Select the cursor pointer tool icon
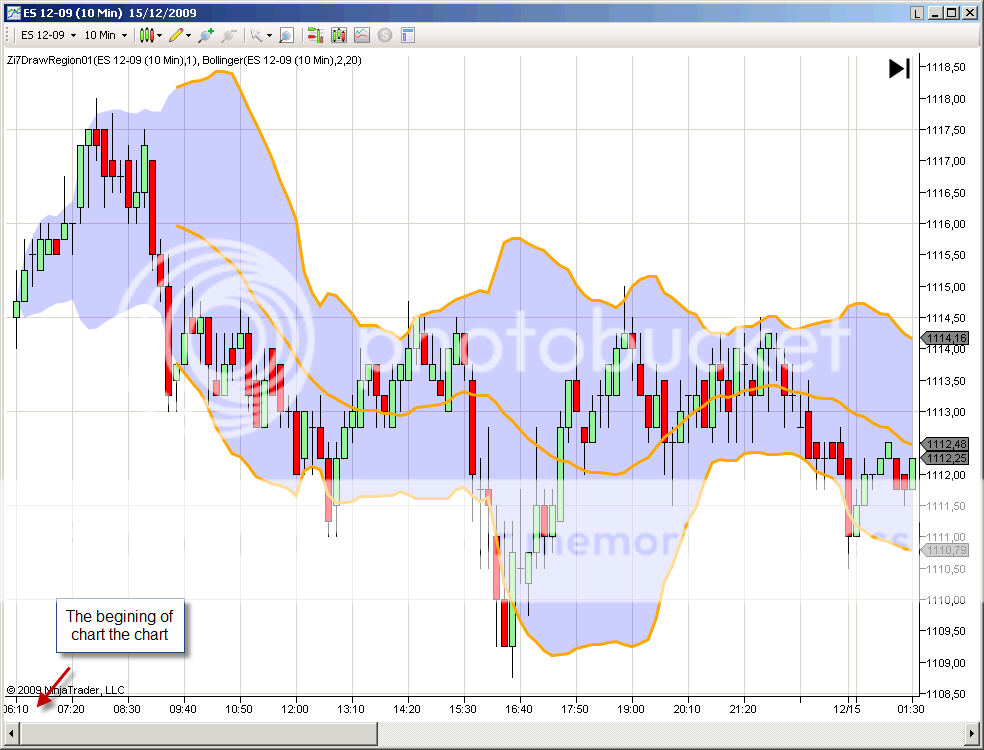 (256, 35)
